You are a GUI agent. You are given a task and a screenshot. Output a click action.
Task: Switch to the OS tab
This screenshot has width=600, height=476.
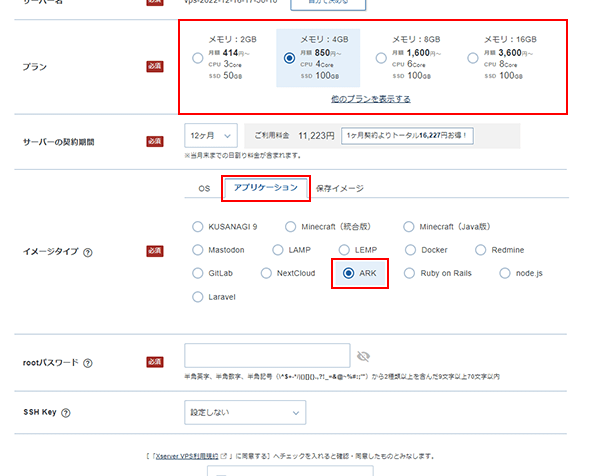204,188
